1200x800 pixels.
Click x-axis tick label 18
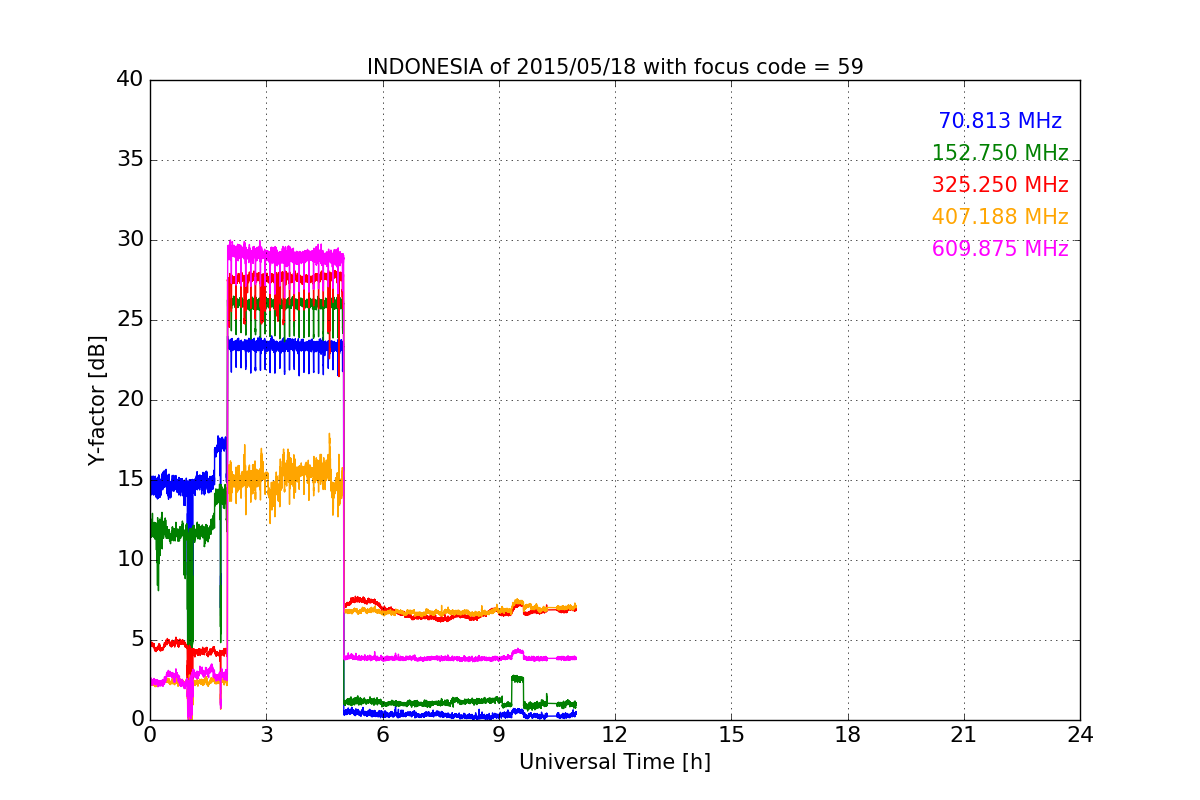point(848,735)
